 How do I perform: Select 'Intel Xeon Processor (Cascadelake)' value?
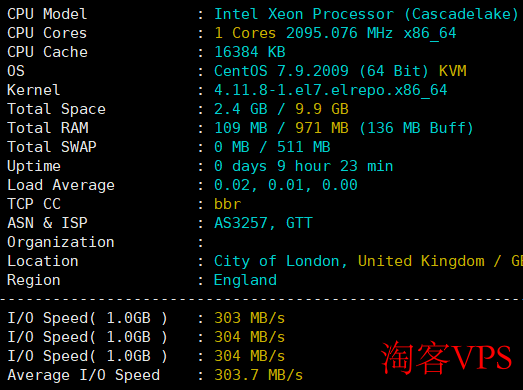click(366, 14)
